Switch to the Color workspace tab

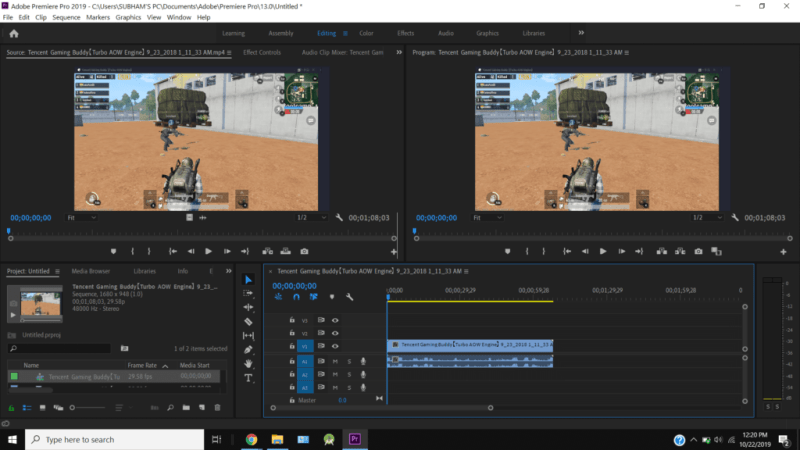click(368, 33)
